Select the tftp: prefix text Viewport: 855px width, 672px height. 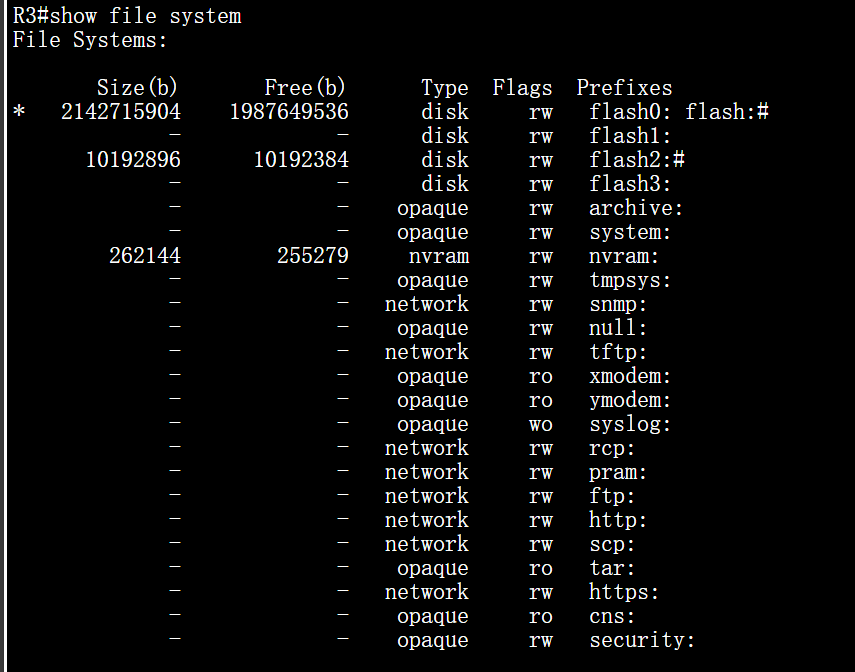pyautogui.click(x=618, y=351)
